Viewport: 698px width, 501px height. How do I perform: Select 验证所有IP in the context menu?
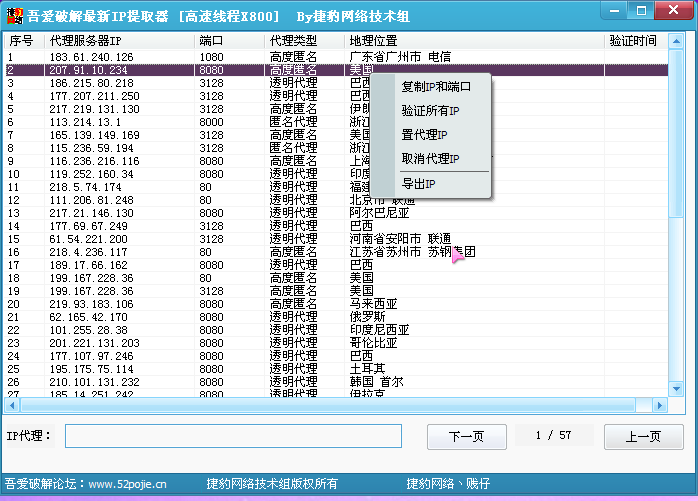[x=430, y=111]
